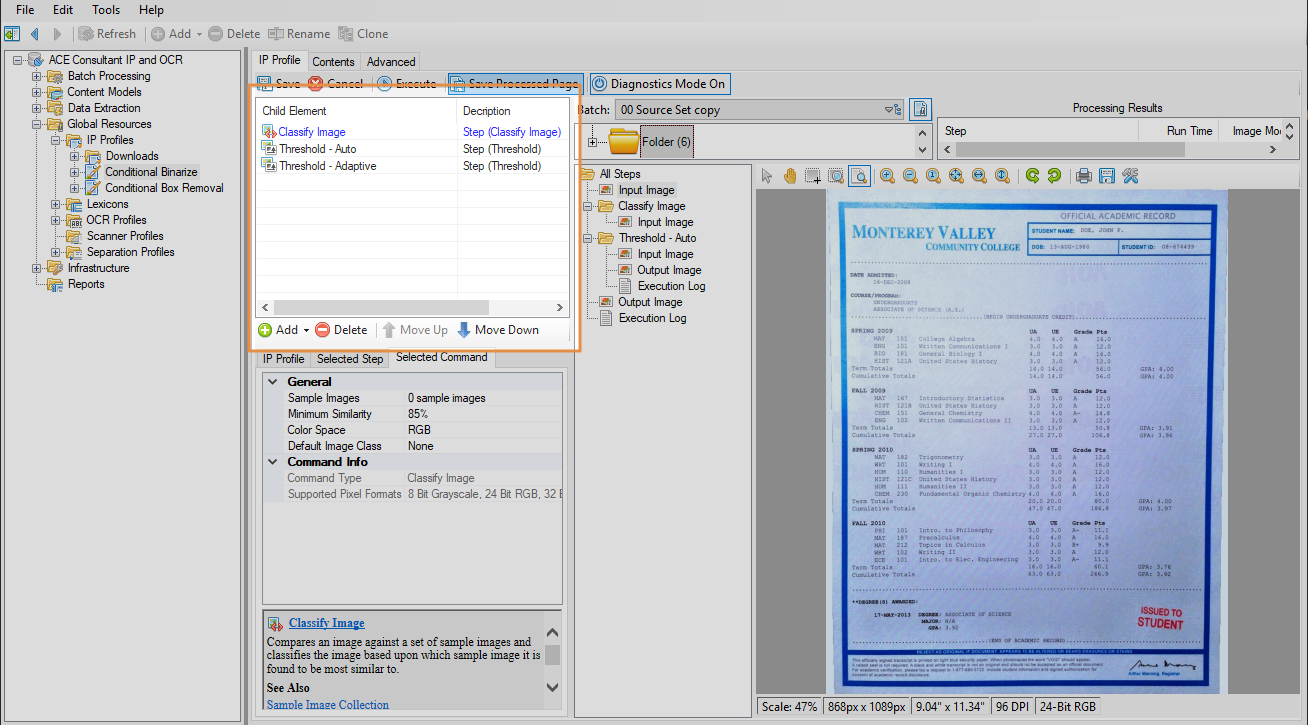Collapse the General property section
Screen dimensions: 1308x725
coord(273,382)
